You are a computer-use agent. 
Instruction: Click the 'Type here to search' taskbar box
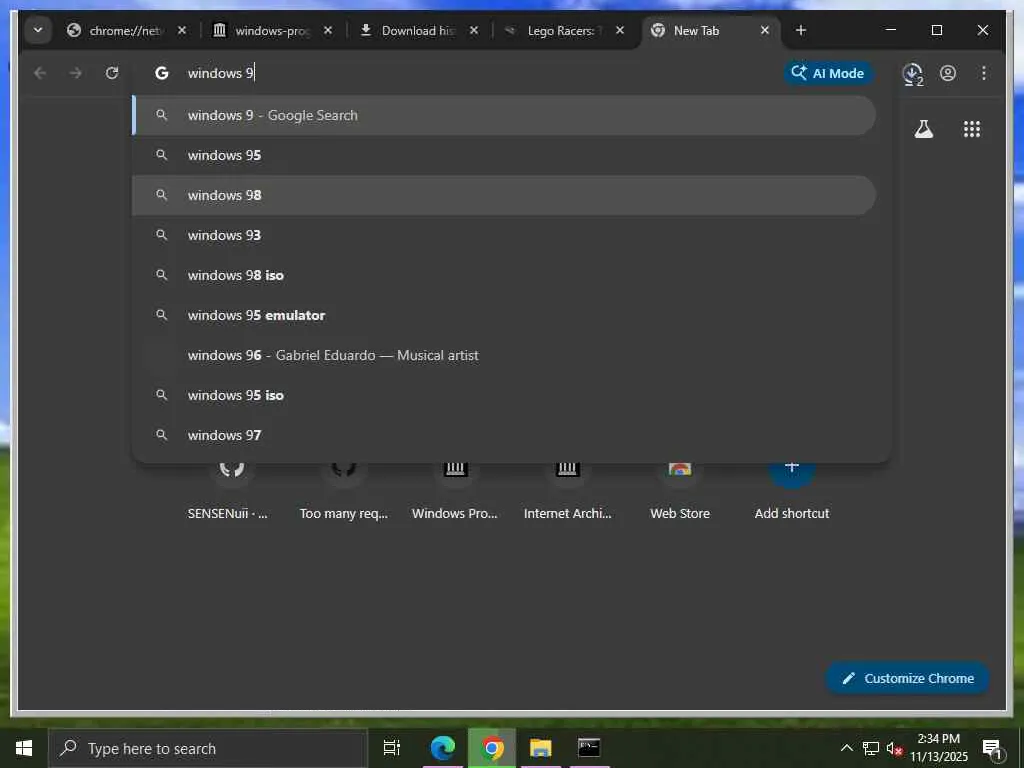pos(208,748)
